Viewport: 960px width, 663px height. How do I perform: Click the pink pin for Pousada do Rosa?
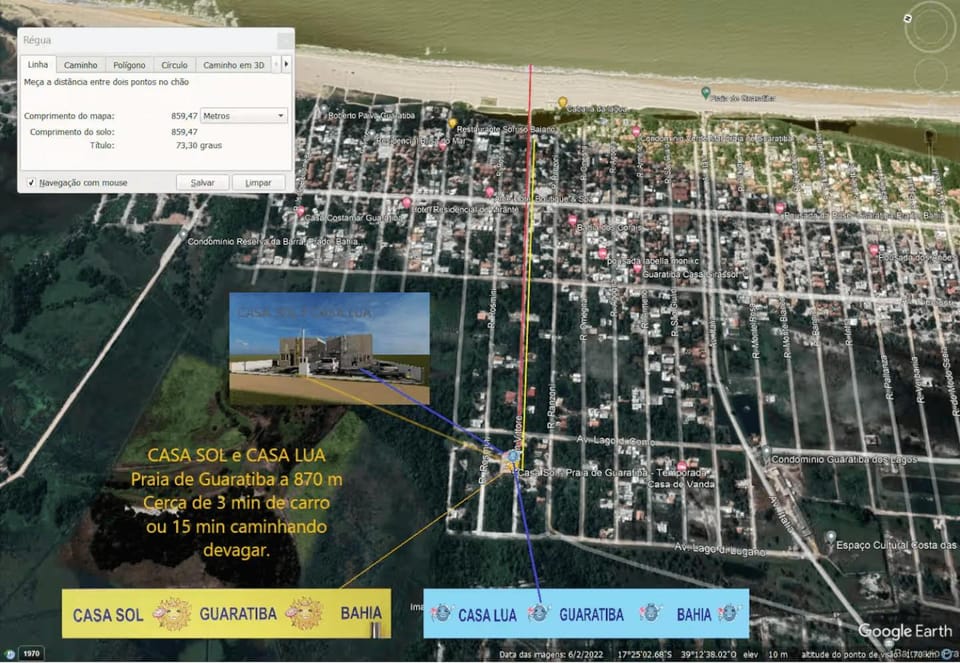779,208
